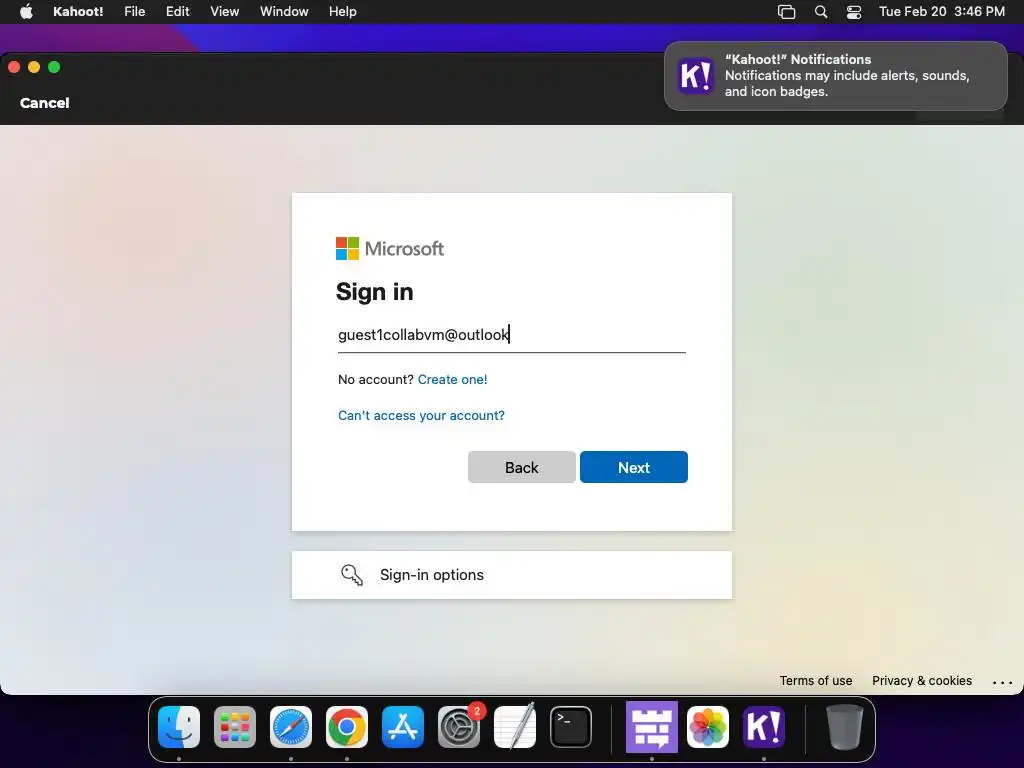Open the Window menu
Viewport: 1024px width, 768px height.
click(x=284, y=11)
